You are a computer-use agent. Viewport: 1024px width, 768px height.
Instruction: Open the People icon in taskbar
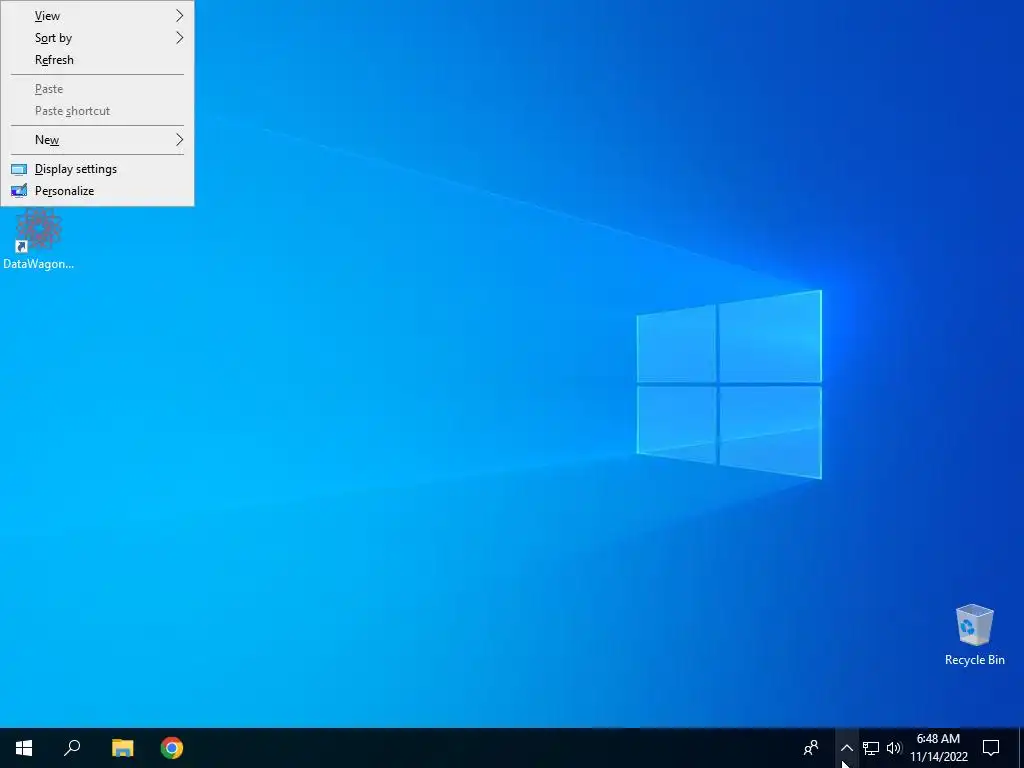click(x=811, y=748)
